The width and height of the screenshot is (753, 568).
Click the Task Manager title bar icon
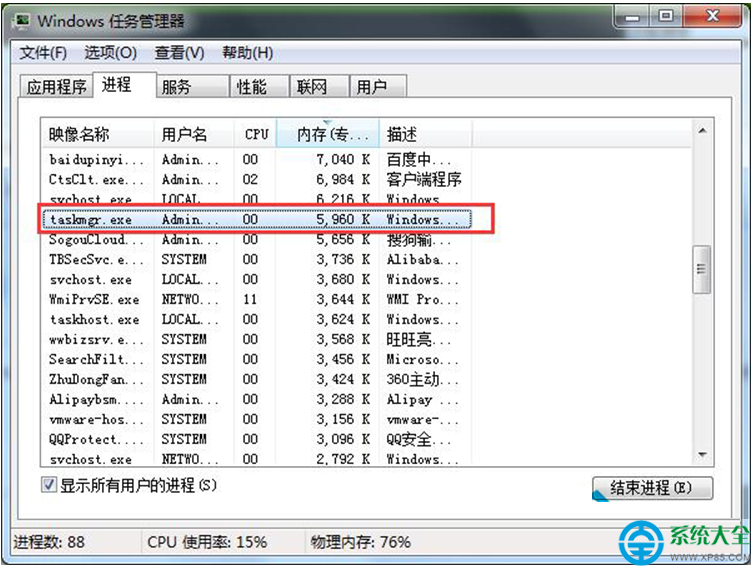23,21
